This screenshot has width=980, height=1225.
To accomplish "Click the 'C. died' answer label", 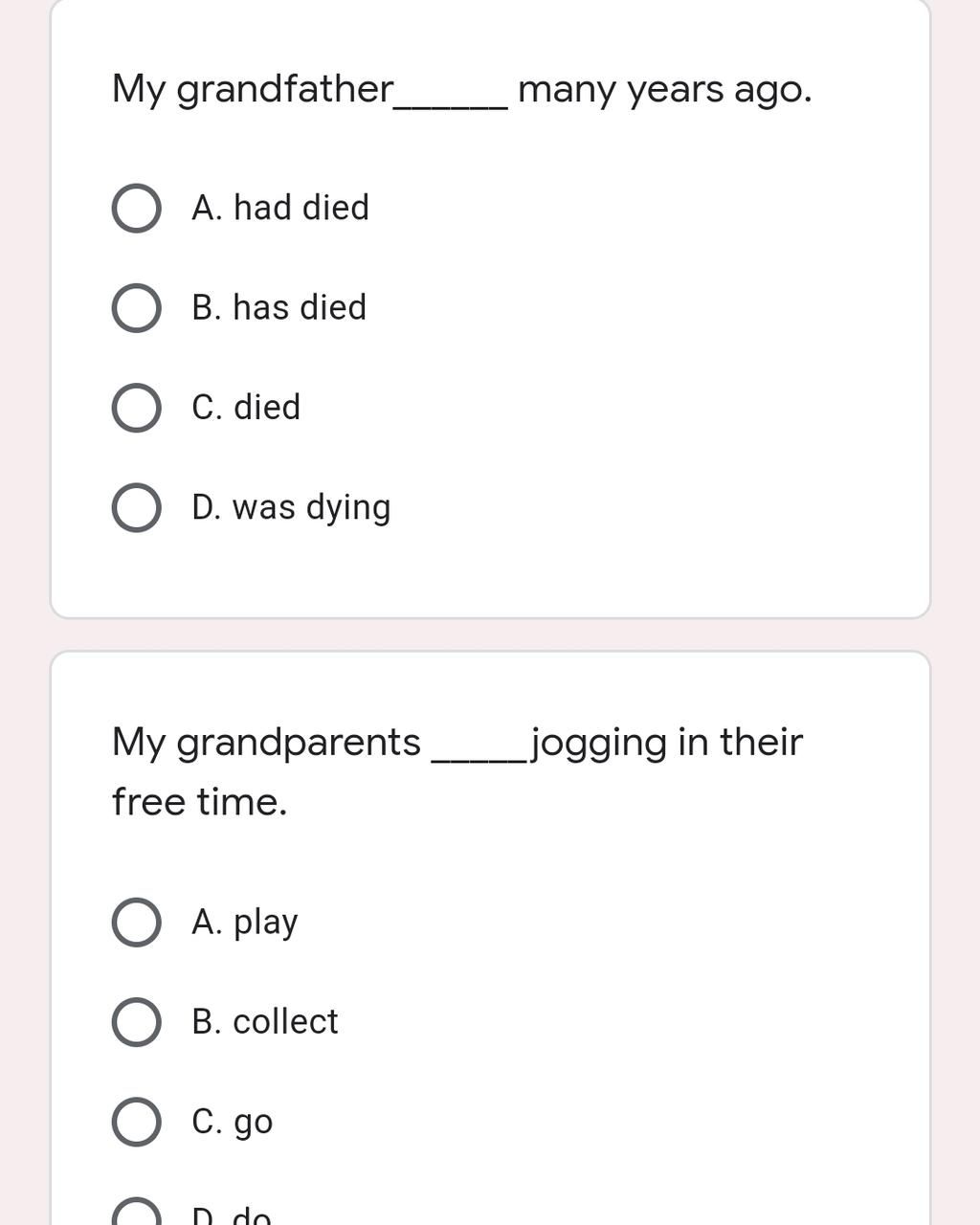I will pos(246,407).
